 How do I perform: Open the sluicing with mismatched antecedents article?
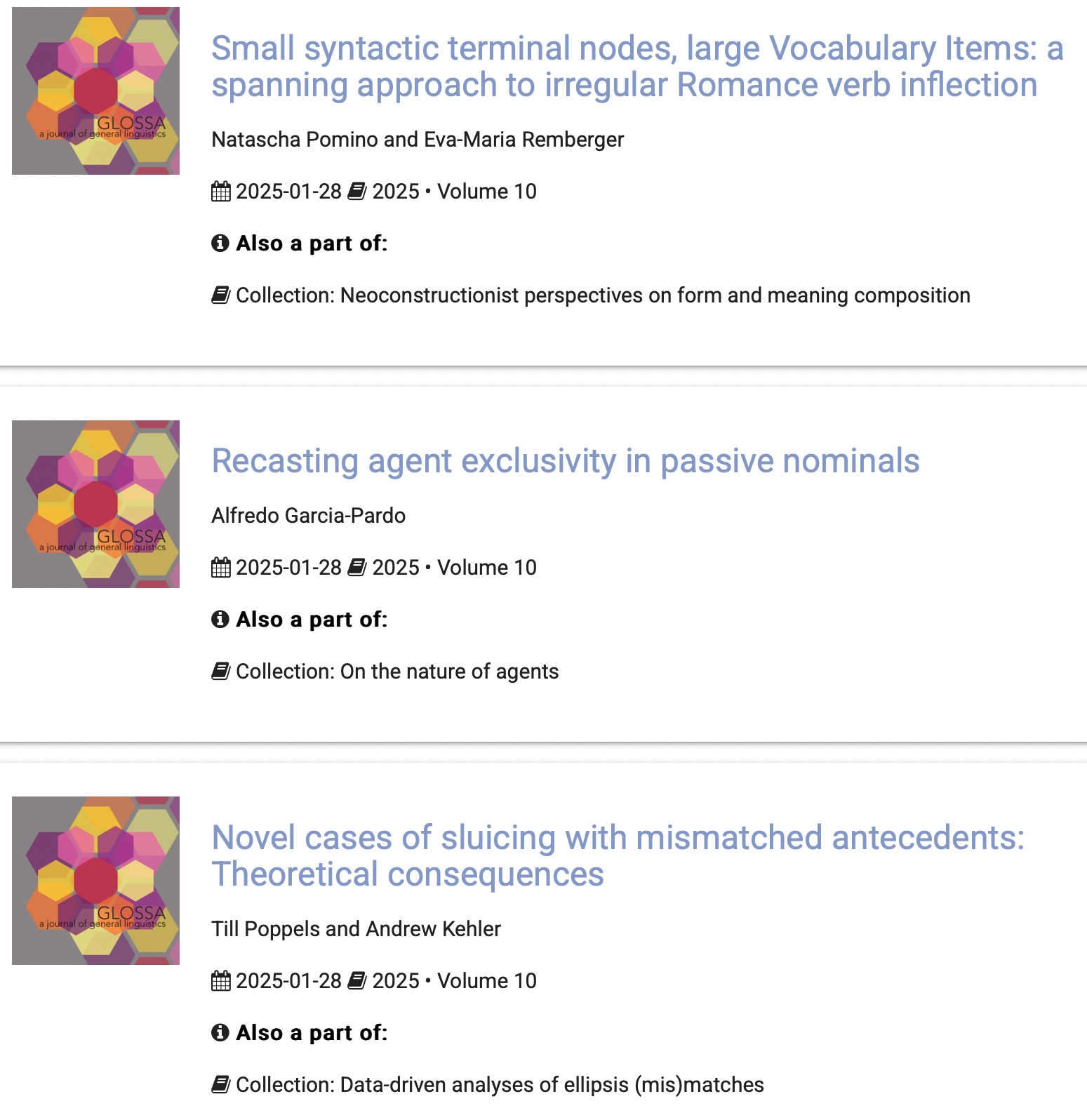pos(618,855)
